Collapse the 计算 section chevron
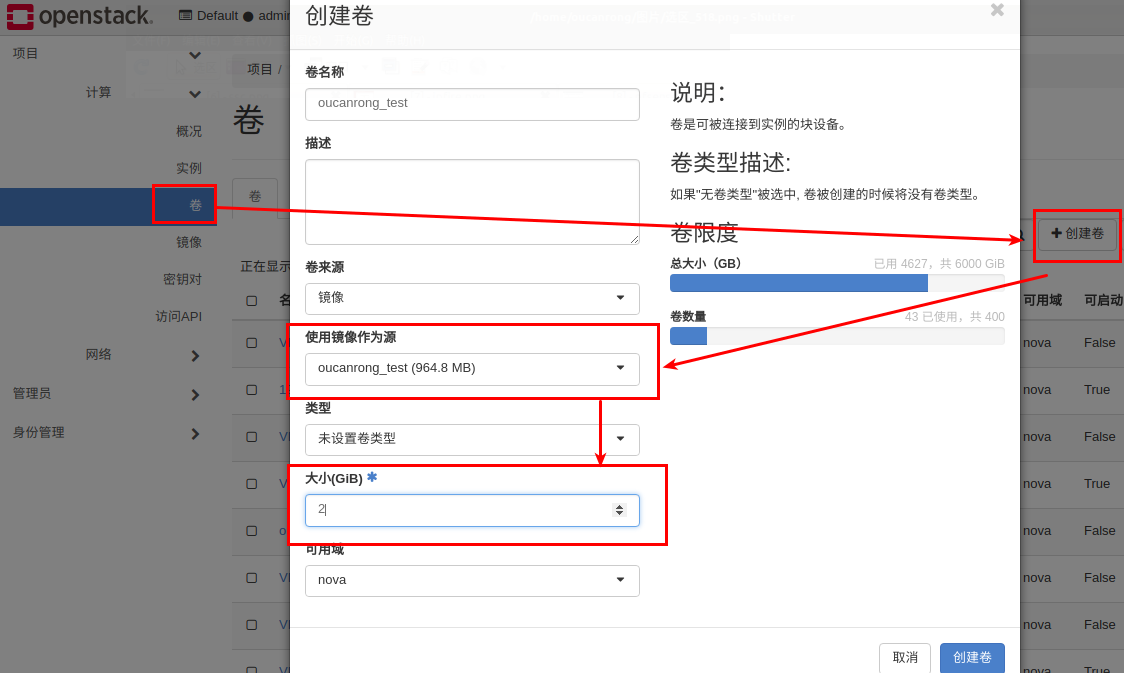1124x673 pixels. 195,93
